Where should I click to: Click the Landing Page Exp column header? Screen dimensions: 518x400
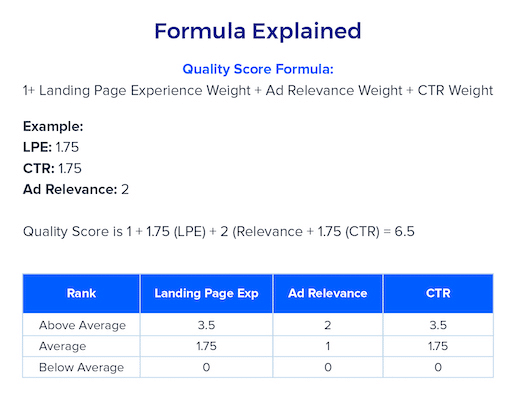(206, 293)
